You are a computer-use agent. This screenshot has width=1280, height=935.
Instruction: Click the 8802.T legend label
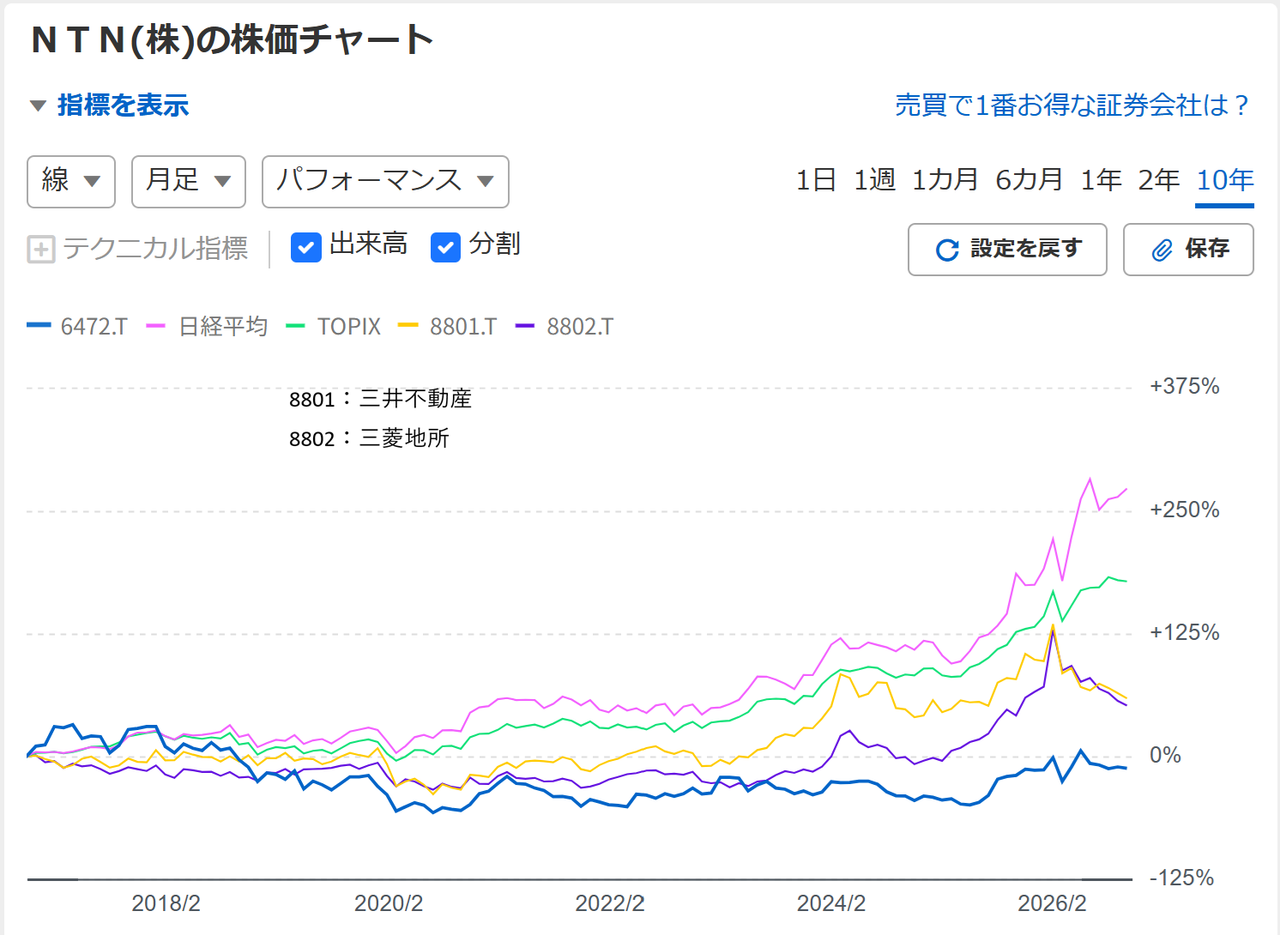coord(580,327)
